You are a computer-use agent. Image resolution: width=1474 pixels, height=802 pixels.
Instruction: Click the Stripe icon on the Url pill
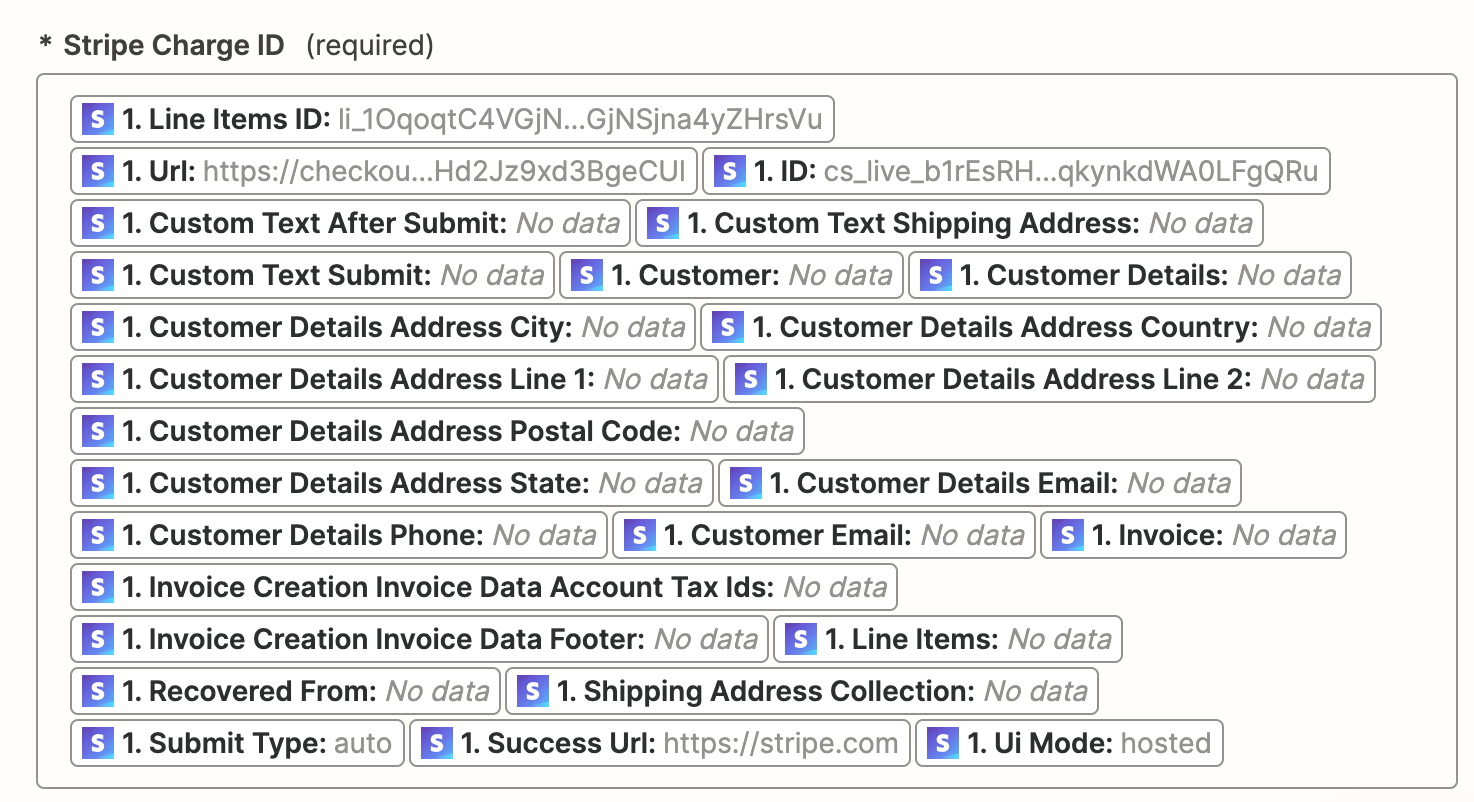coord(97,172)
